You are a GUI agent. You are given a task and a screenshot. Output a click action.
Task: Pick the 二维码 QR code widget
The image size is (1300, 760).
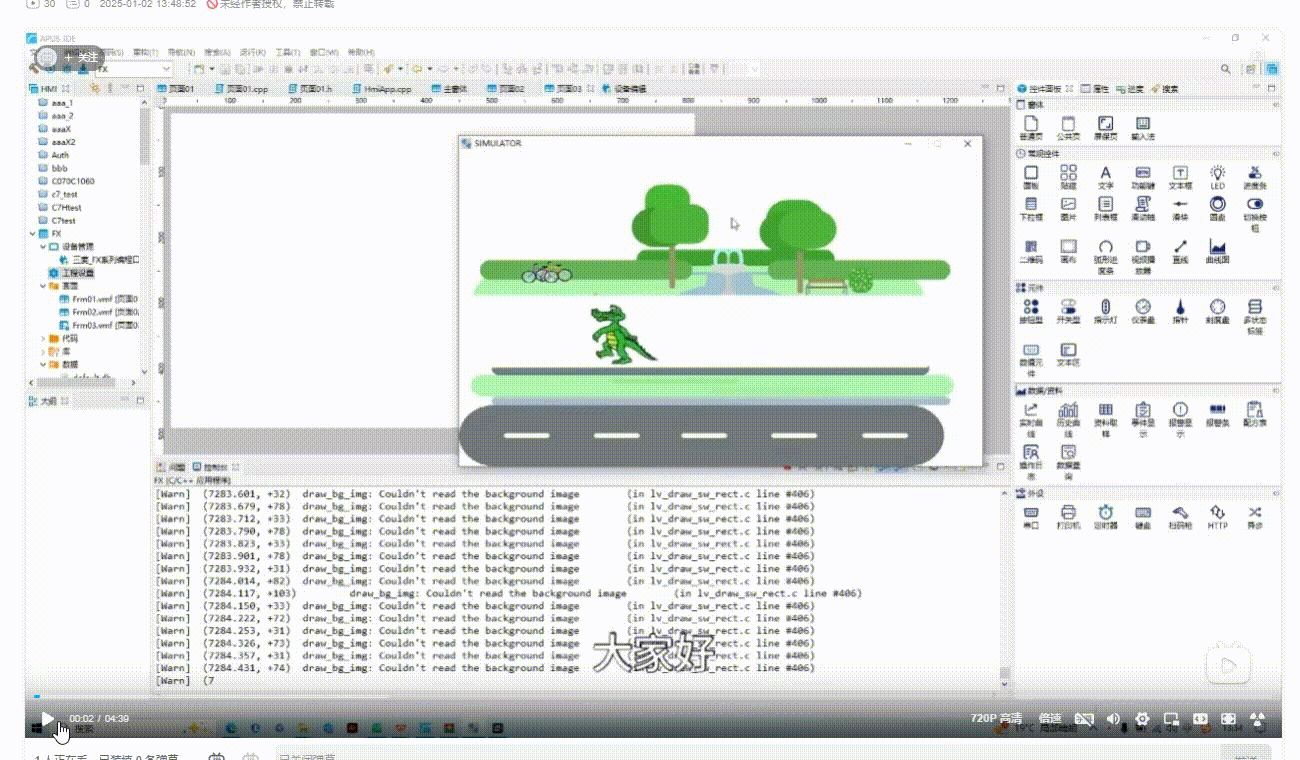(1031, 250)
